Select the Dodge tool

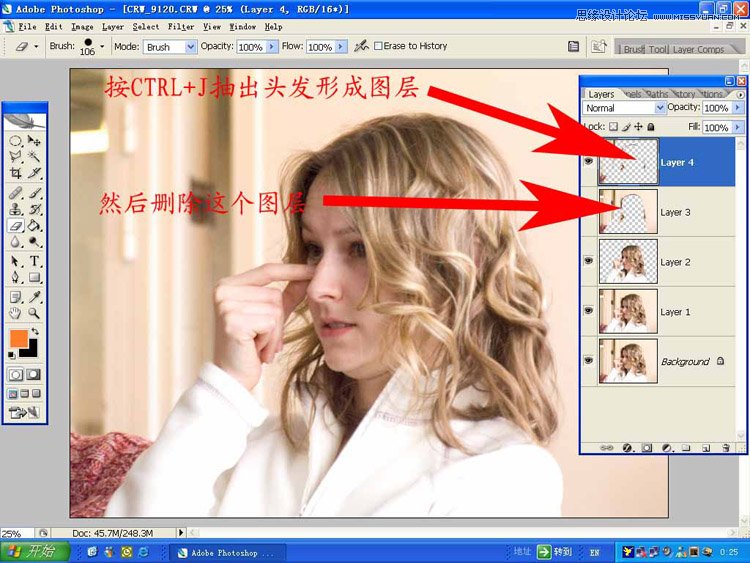(34, 242)
